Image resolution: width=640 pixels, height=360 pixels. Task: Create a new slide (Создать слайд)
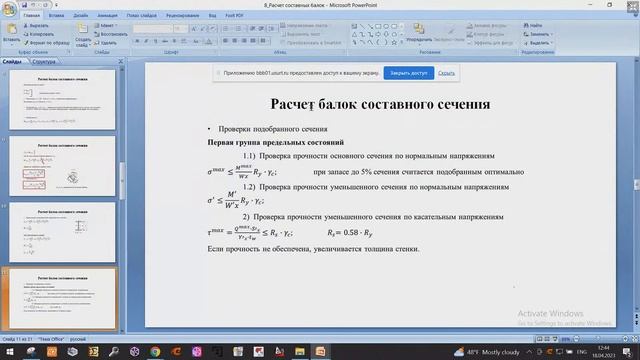click(x=83, y=35)
